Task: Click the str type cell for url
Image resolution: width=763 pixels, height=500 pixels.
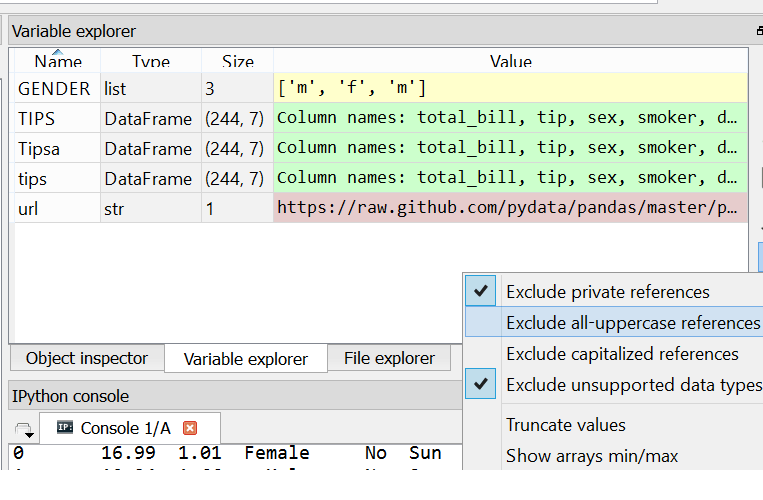Action: [x=151, y=209]
